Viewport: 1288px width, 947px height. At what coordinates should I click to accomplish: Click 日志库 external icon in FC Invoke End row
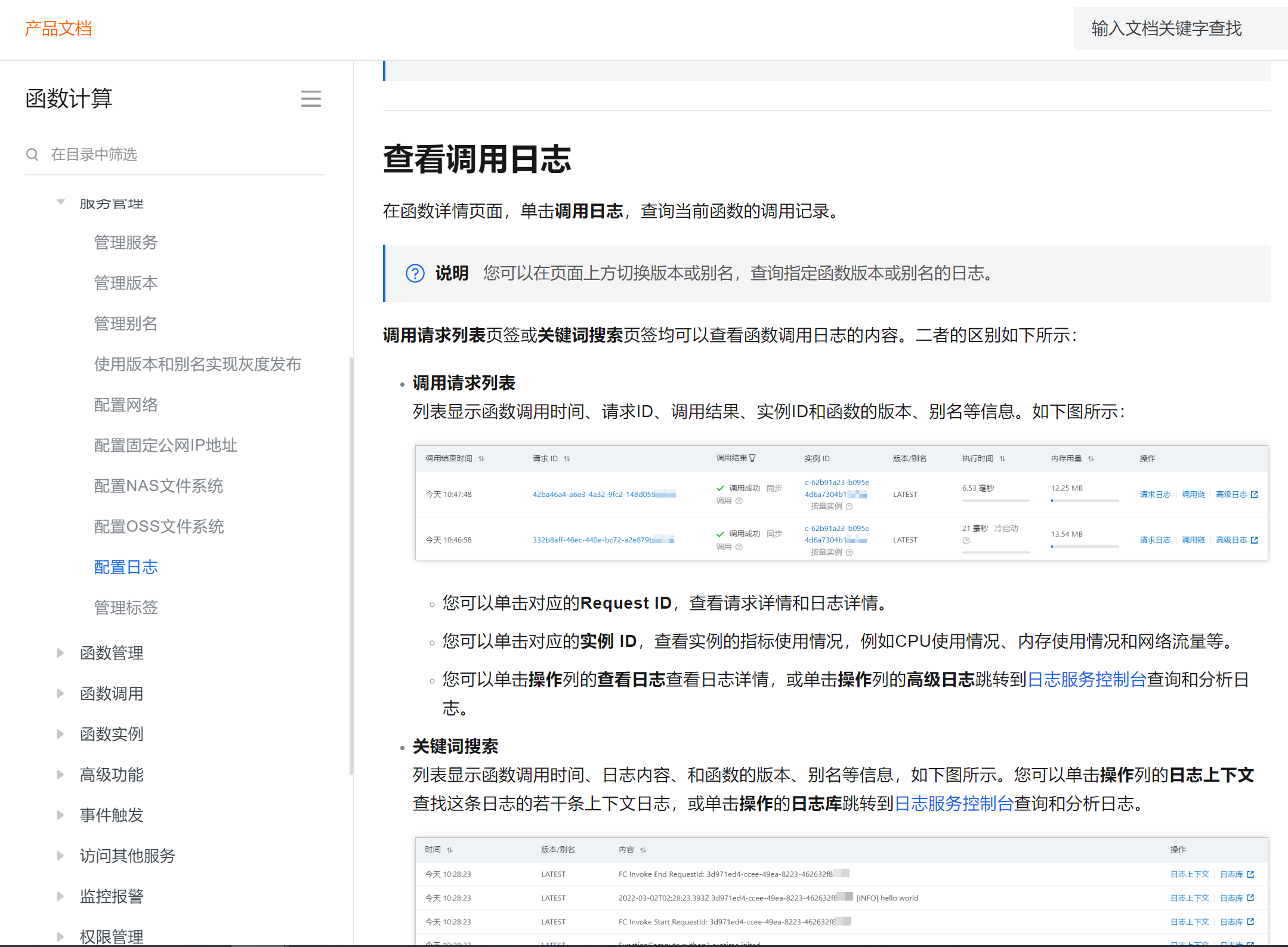(x=1250, y=874)
